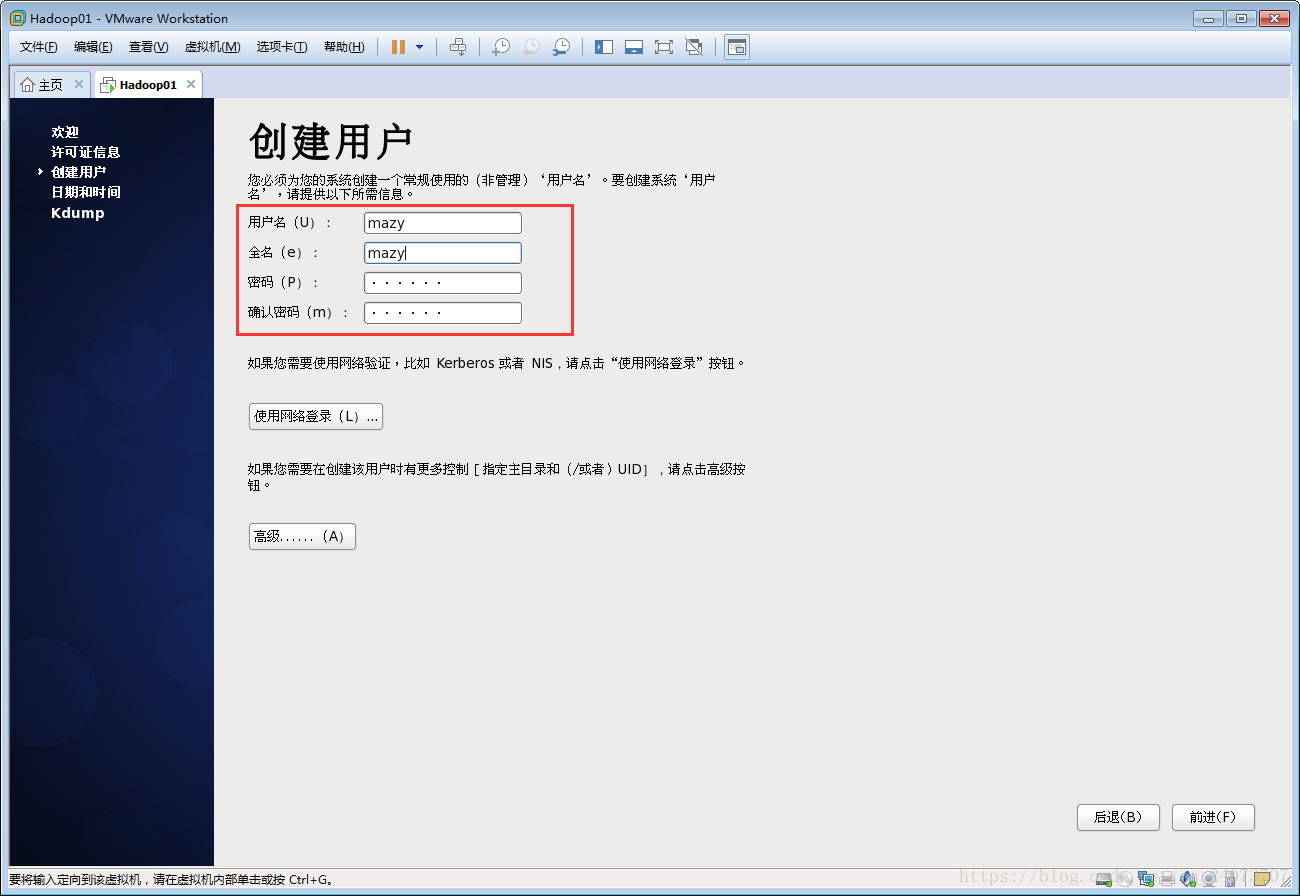This screenshot has height=896, width=1300.
Task: Pause the virtual machine with the pause icon
Action: 398,47
